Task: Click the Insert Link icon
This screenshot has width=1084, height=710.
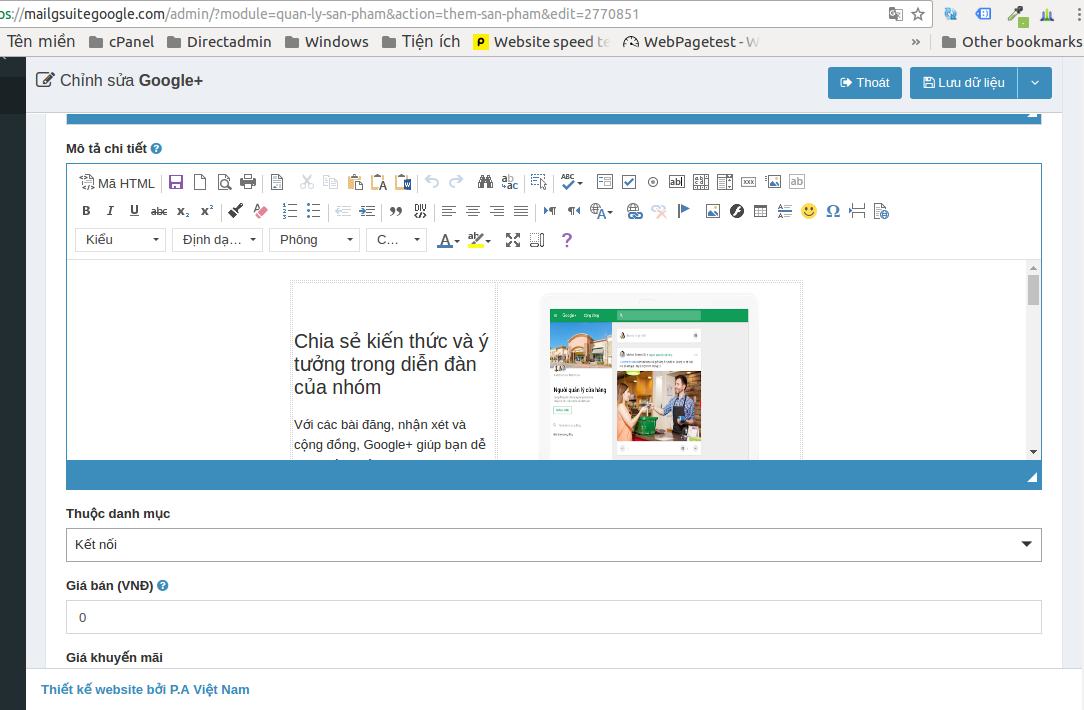Action: 635,211
